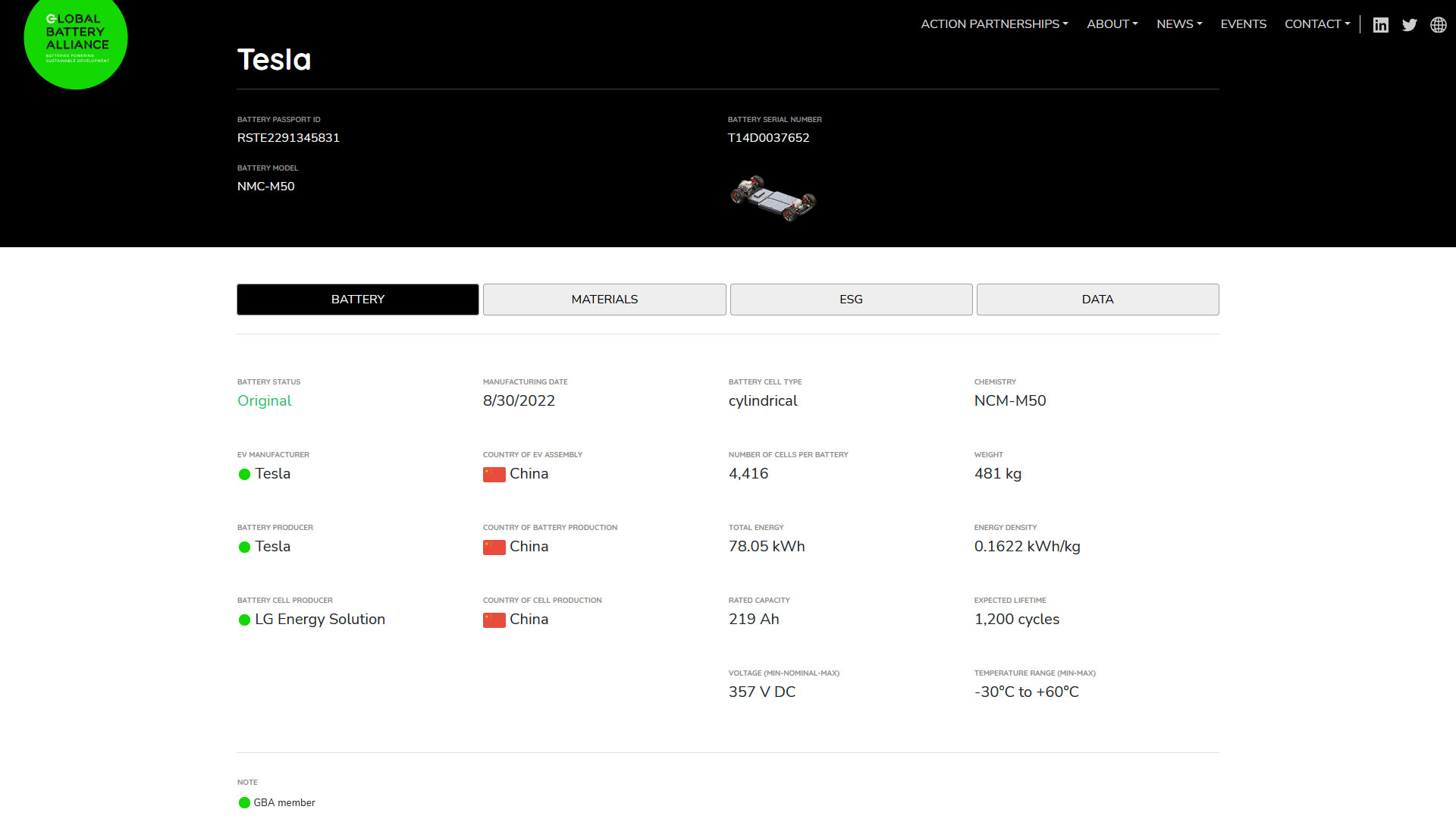Switch to the ESG tab
This screenshot has height=819, width=1456.
[851, 300]
